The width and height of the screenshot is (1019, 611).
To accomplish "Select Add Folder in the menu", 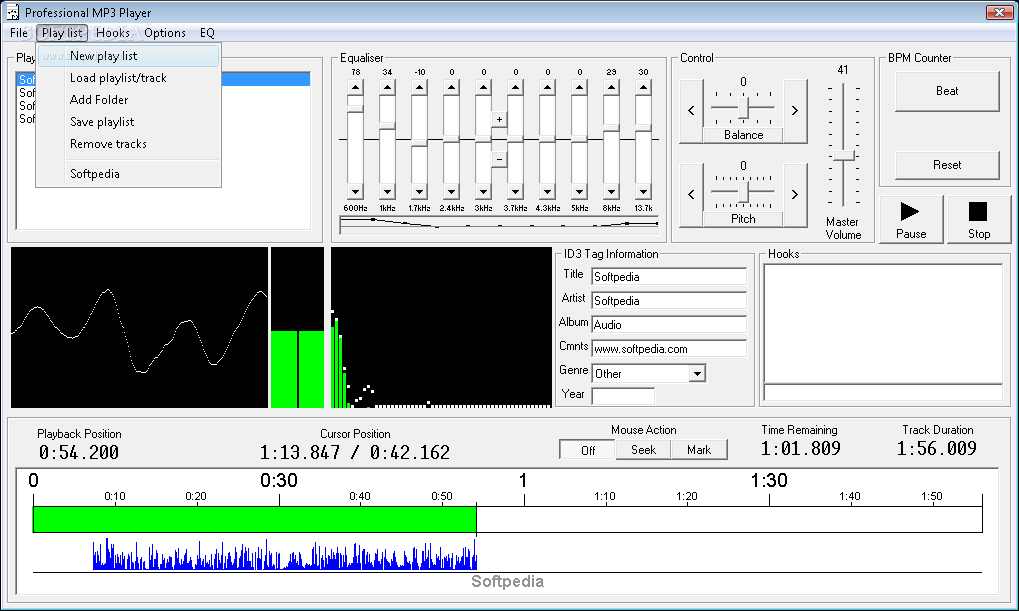I will (129, 100).
